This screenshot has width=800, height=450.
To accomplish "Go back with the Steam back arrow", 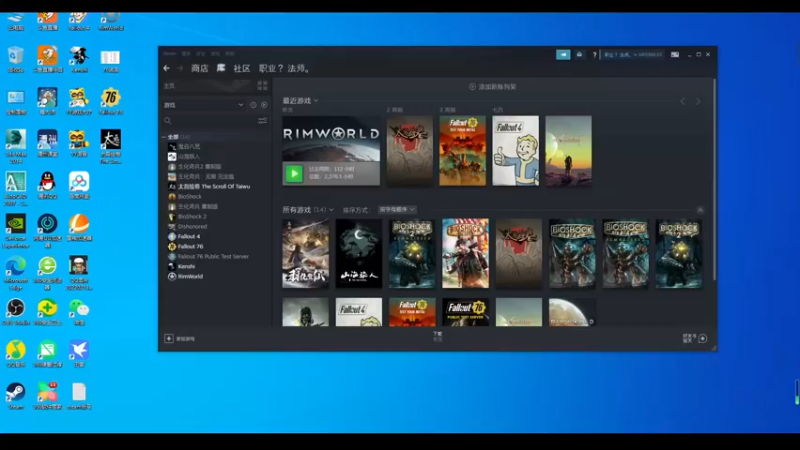I will [166, 68].
